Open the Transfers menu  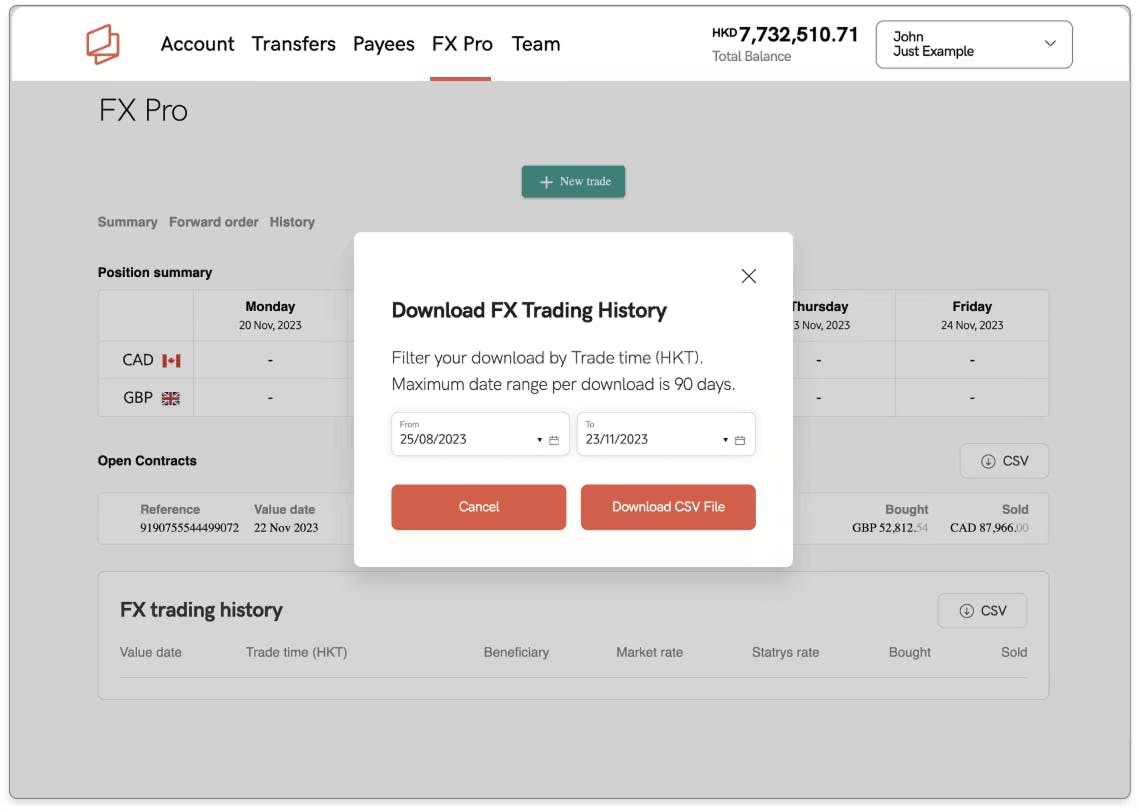point(293,44)
